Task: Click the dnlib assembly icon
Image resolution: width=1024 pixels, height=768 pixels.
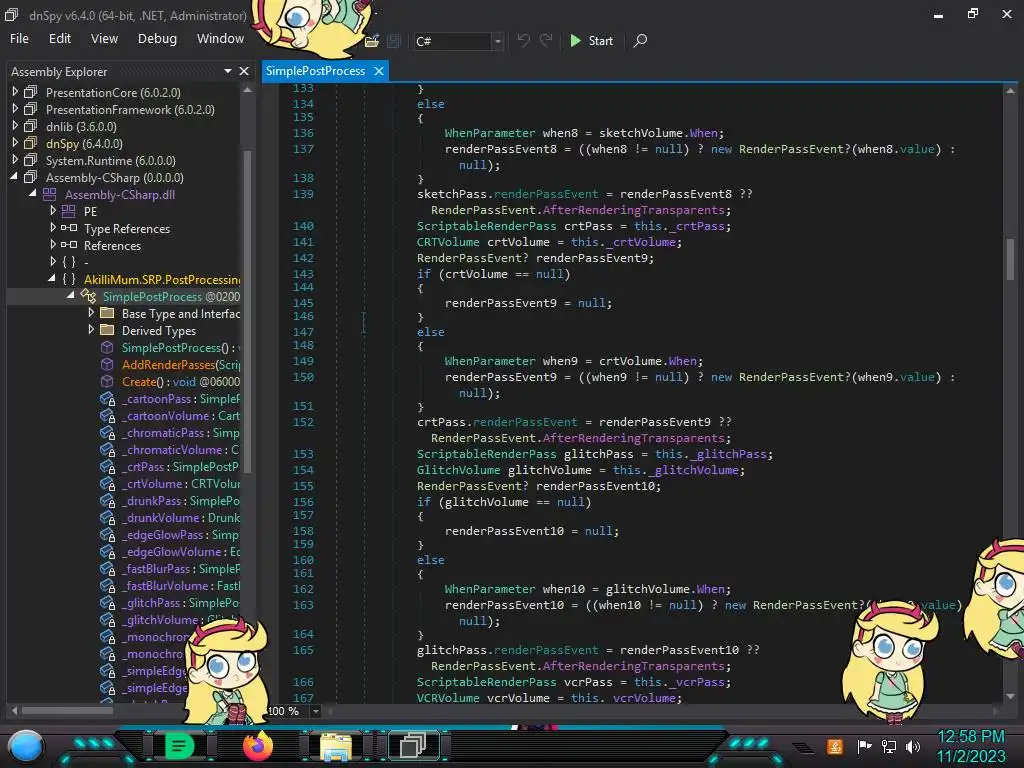Action: click(31, 126)
